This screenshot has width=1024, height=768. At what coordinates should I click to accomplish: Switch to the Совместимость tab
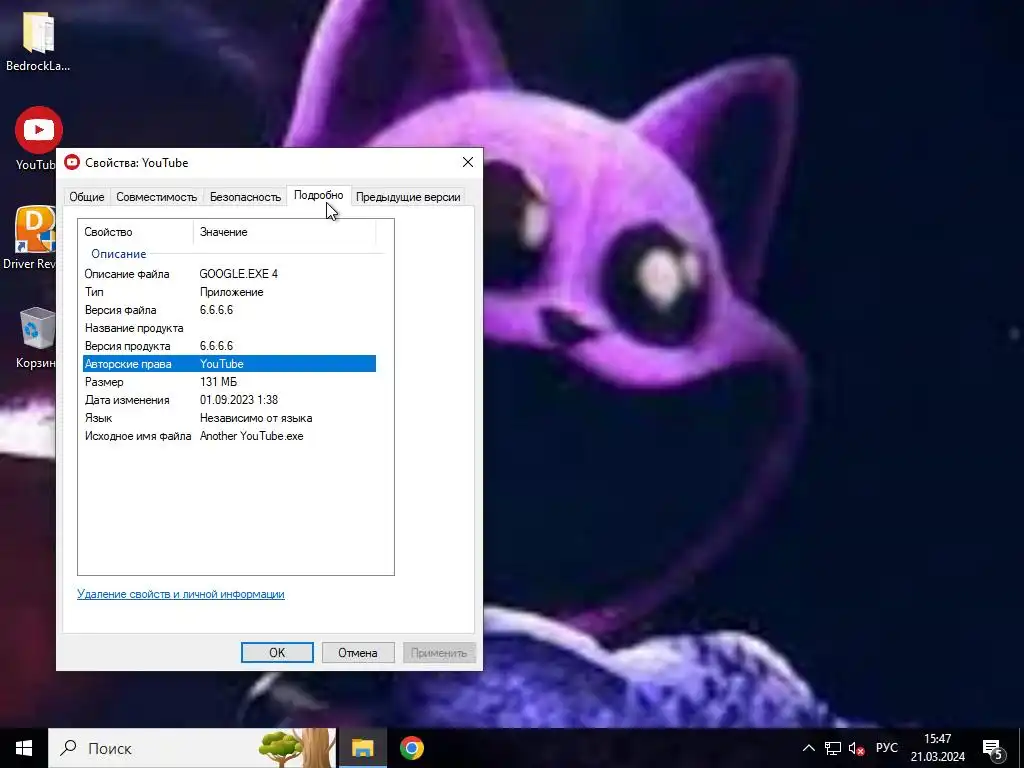157,197
